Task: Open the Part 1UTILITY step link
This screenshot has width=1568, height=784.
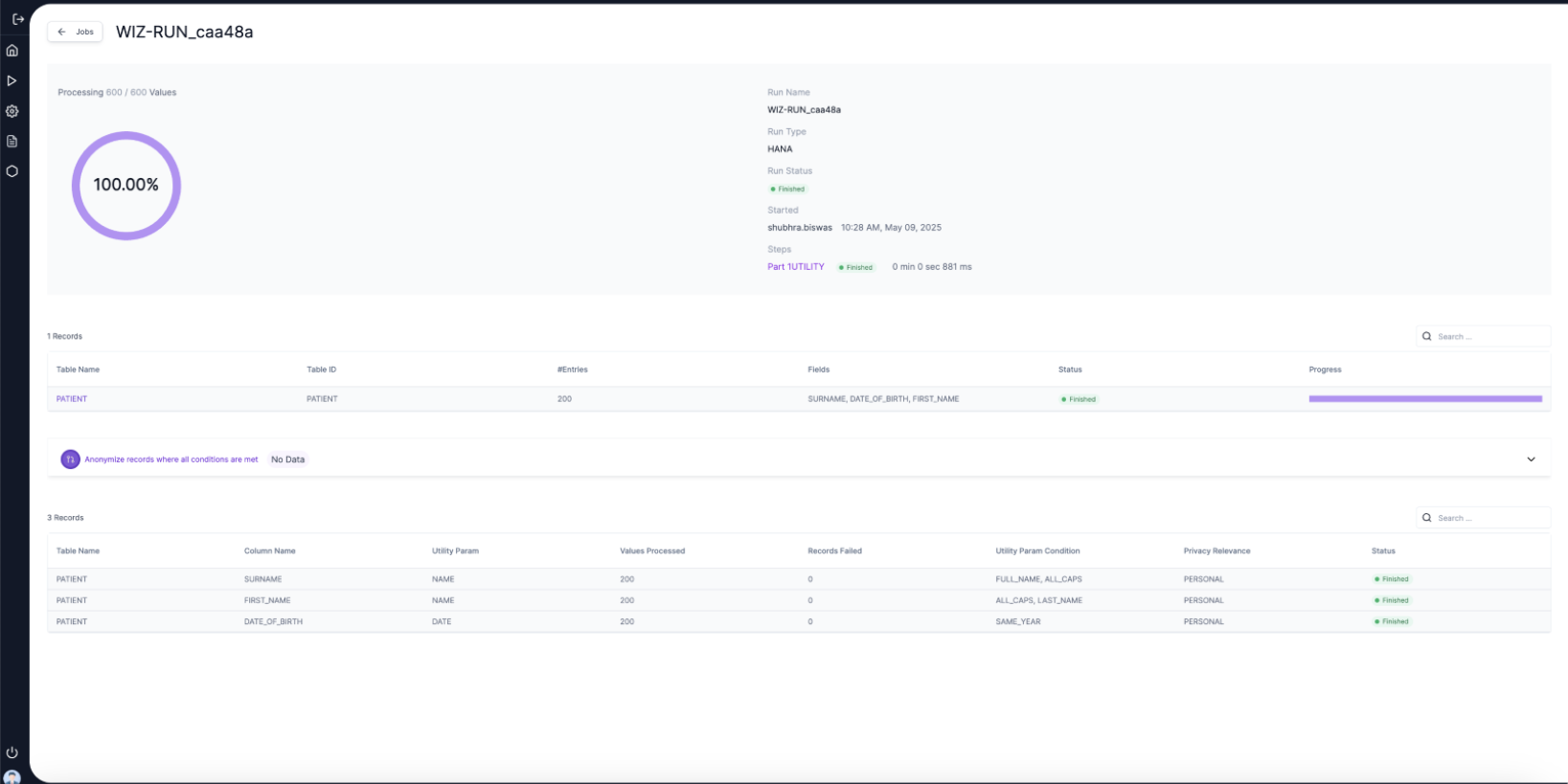Action: (795, 267)
